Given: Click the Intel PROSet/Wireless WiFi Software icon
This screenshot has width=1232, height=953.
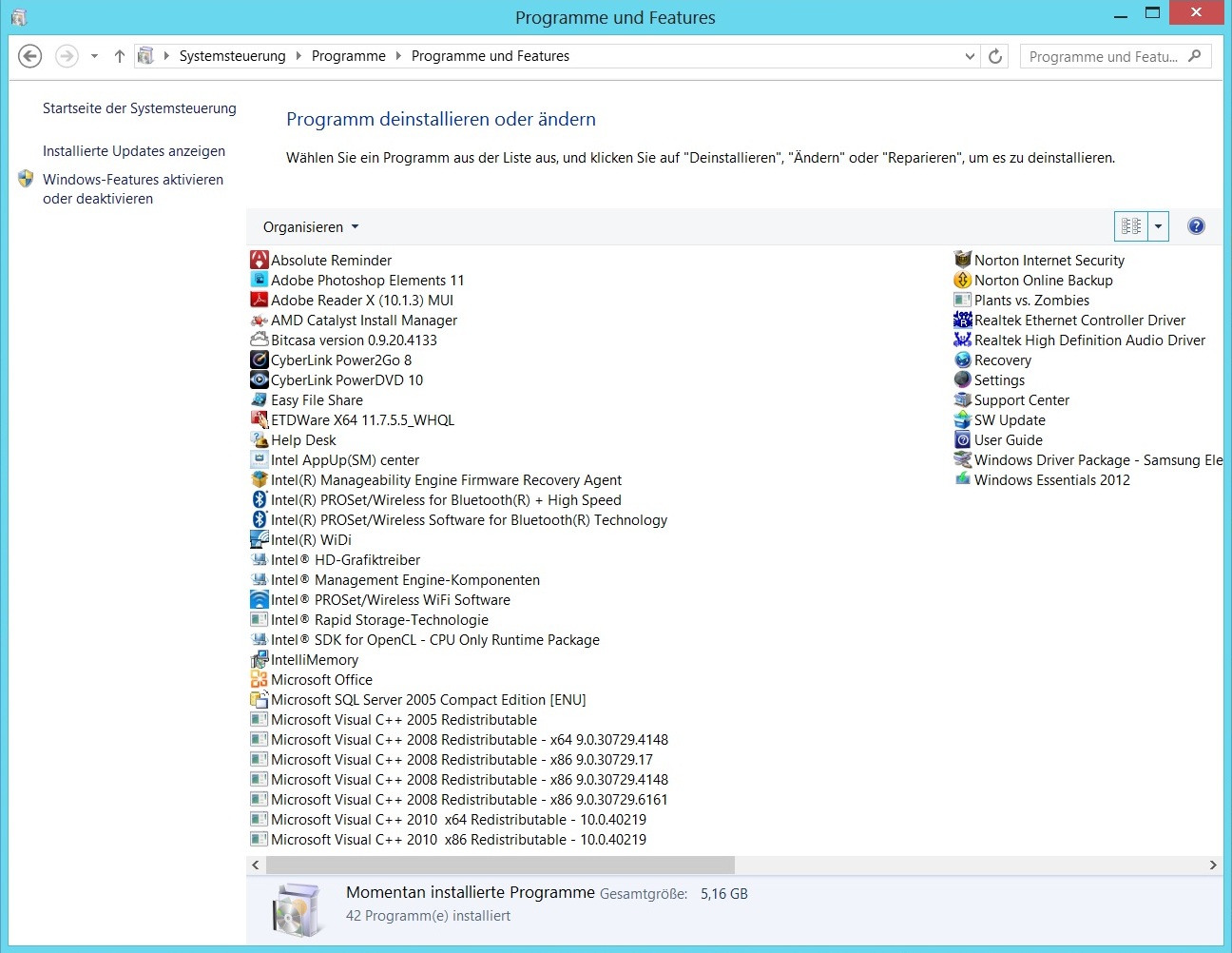Looking at the screenshot, I should tap(260, 599).
